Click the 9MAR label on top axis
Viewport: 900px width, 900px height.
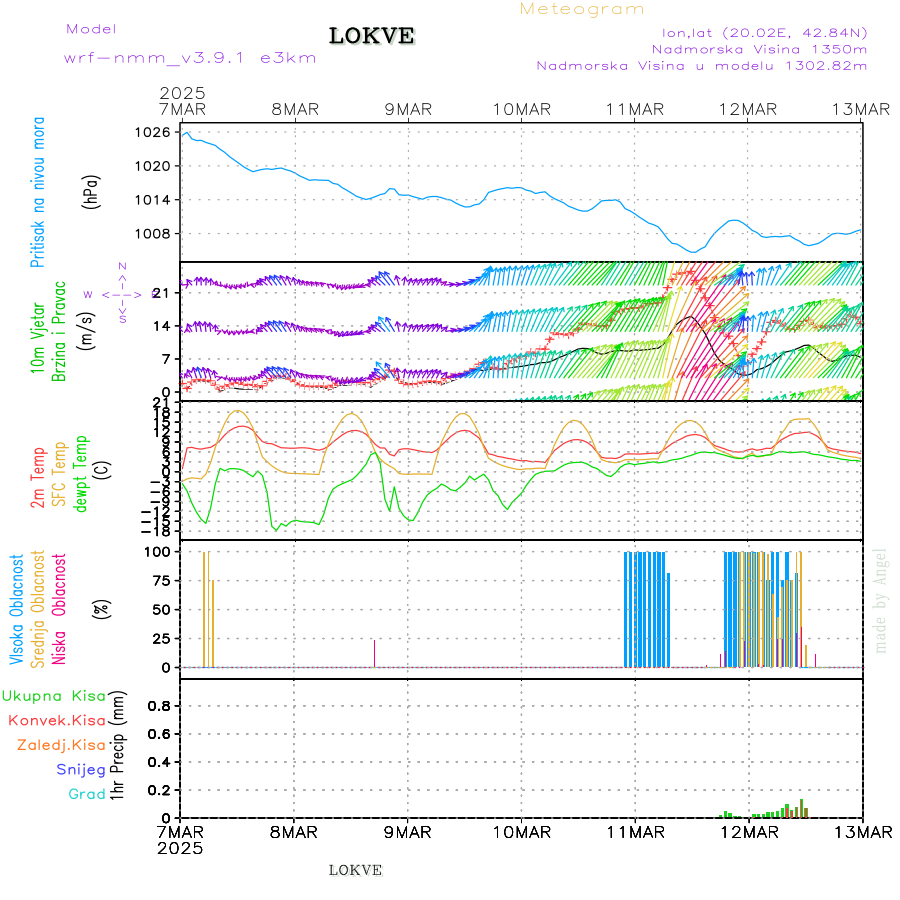point(407,109)
